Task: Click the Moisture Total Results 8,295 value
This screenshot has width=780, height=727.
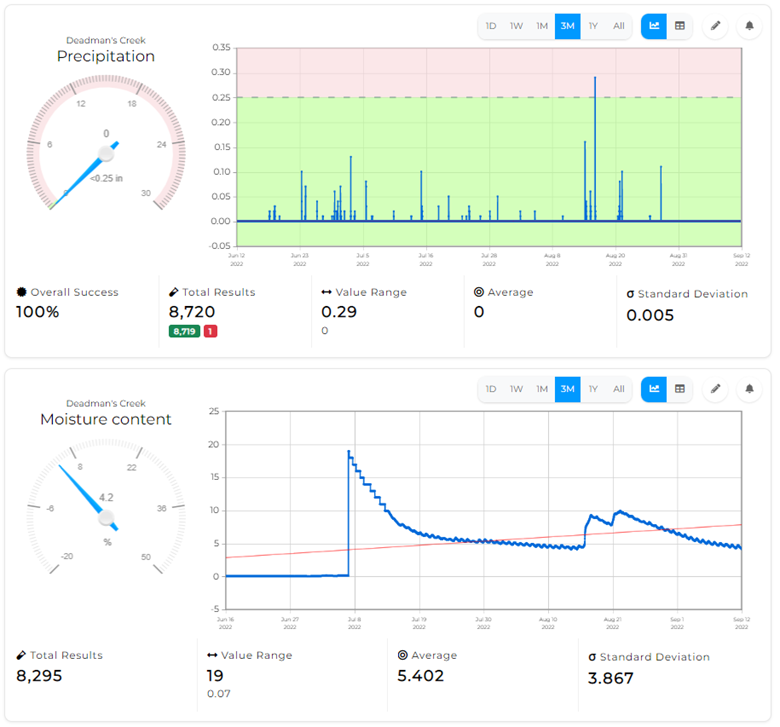Action: point(39,676)
